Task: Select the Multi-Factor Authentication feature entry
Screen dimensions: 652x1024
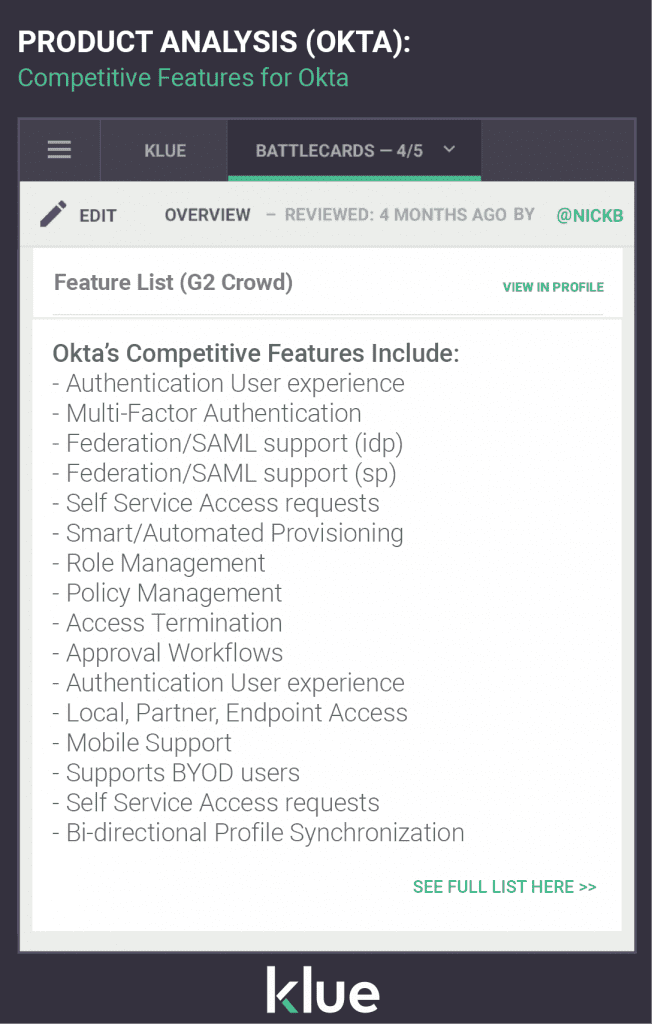Action: click(213, 413)
